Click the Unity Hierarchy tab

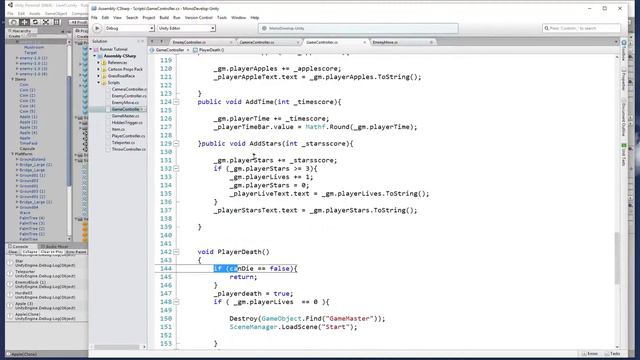pos(21,31)
